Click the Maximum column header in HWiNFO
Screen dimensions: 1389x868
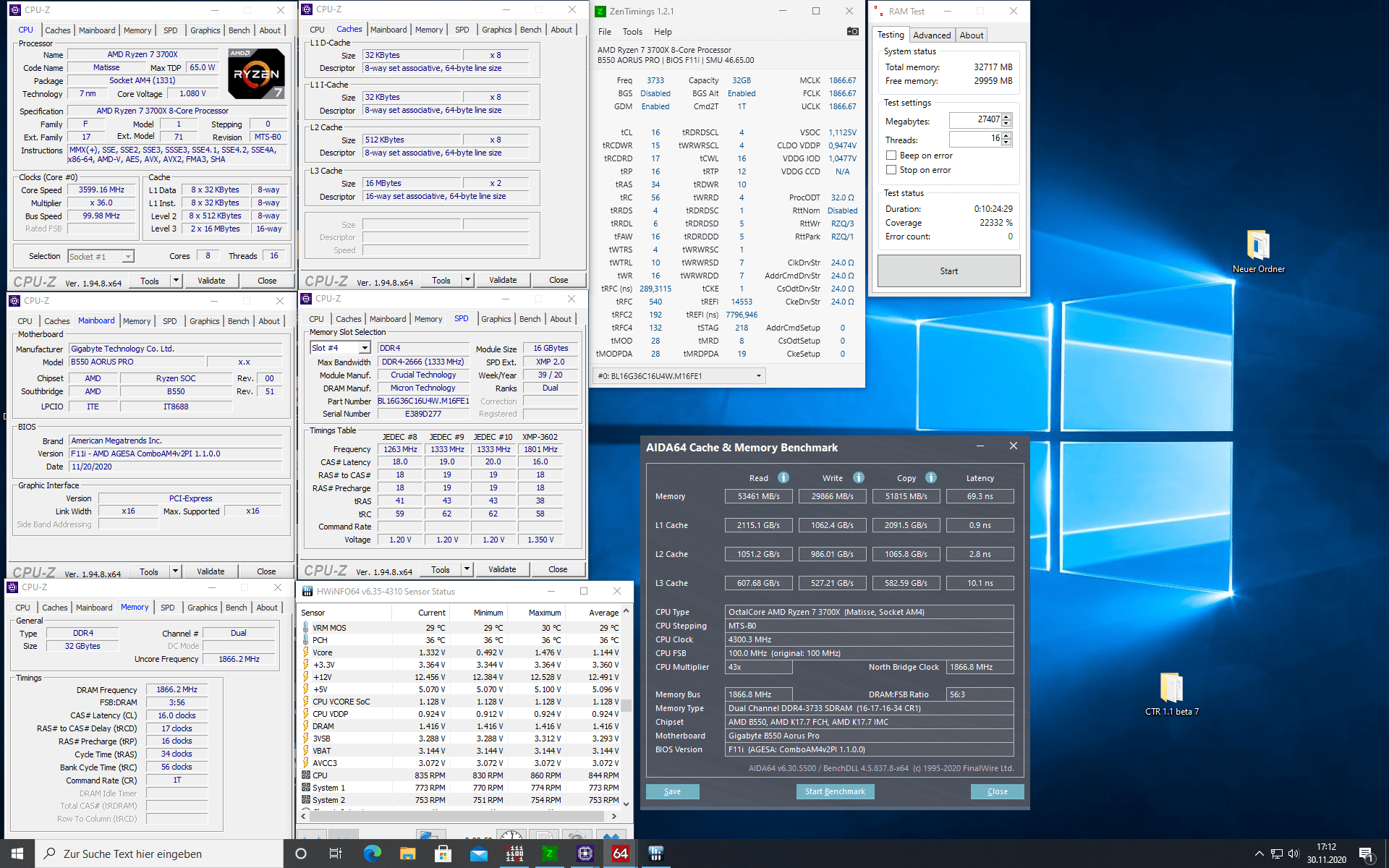tap(535, 613)
